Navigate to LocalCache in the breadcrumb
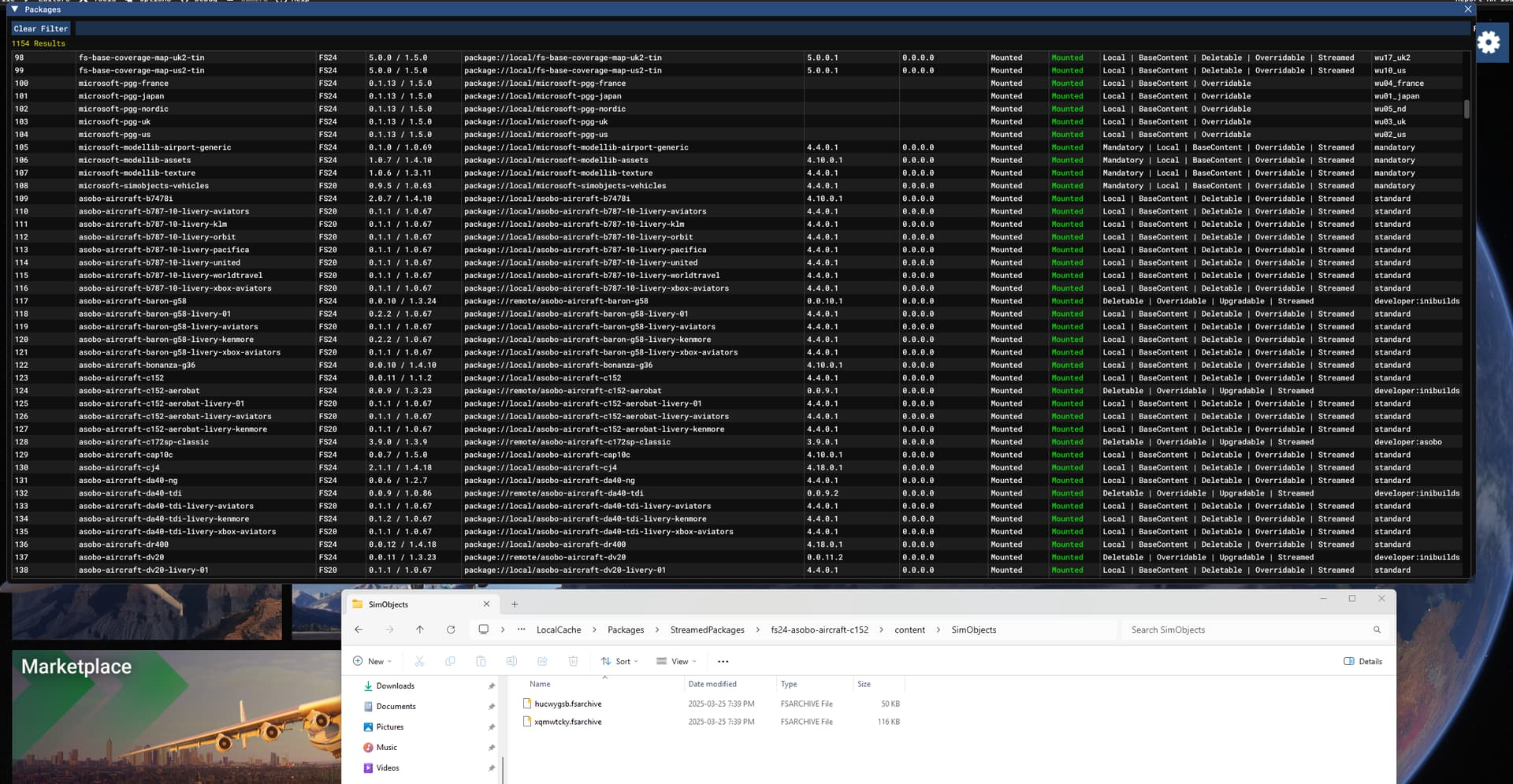This screenshot has width=1513, height=784. pyautogui.click(x=559, y=630)
